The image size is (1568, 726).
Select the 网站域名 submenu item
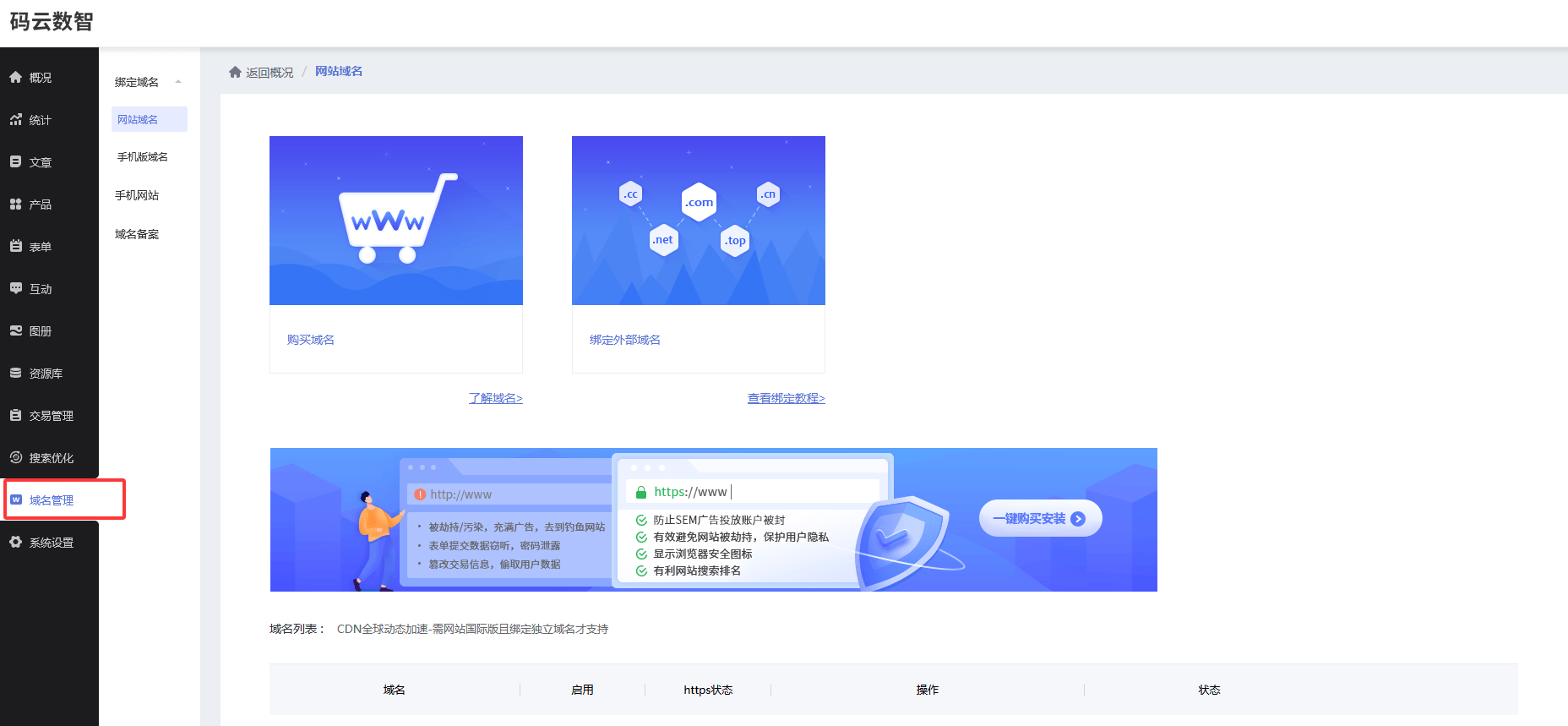point(150,119)
